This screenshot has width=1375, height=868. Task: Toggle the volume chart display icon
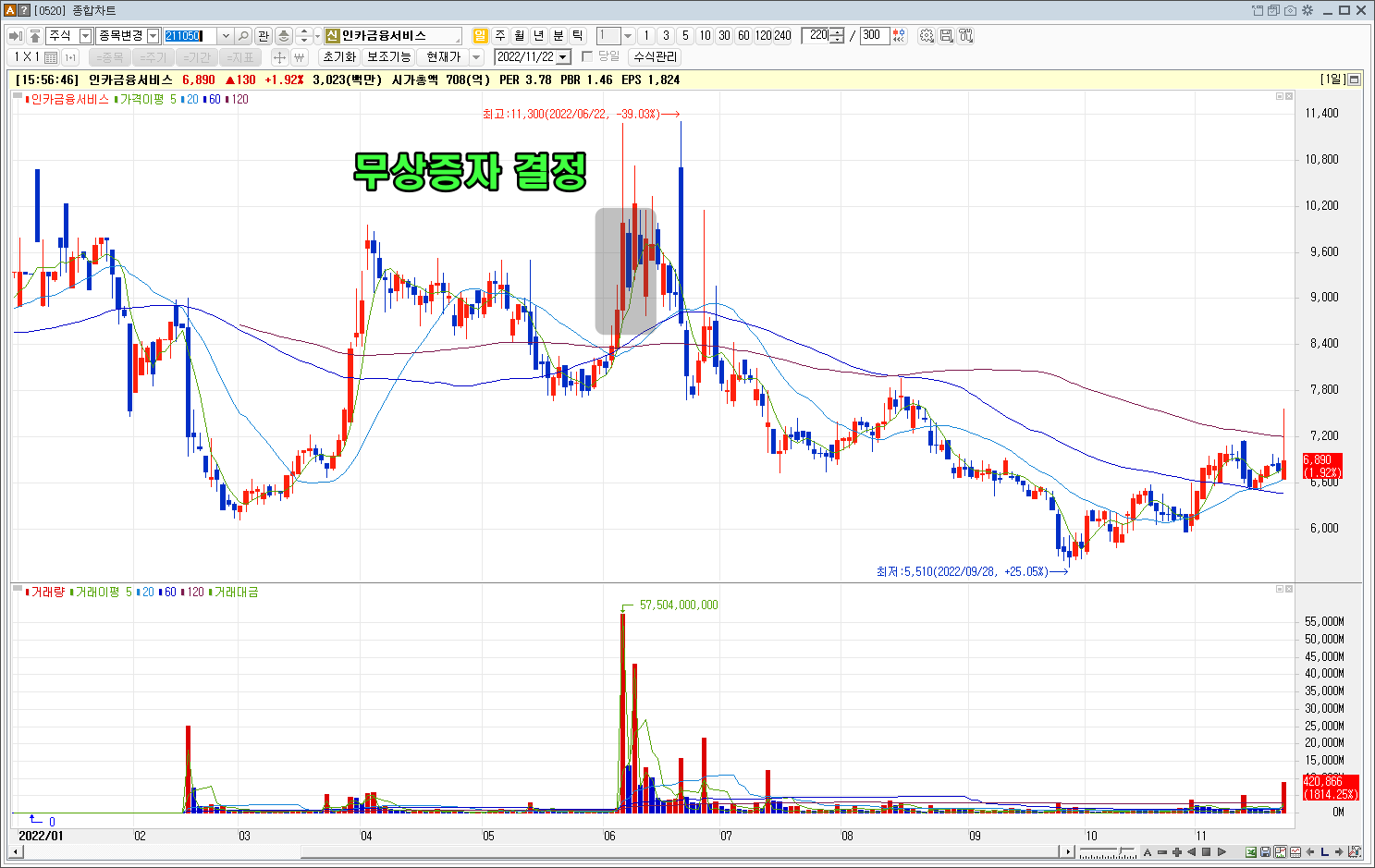pyautogui.click(x=1281, y=851)
